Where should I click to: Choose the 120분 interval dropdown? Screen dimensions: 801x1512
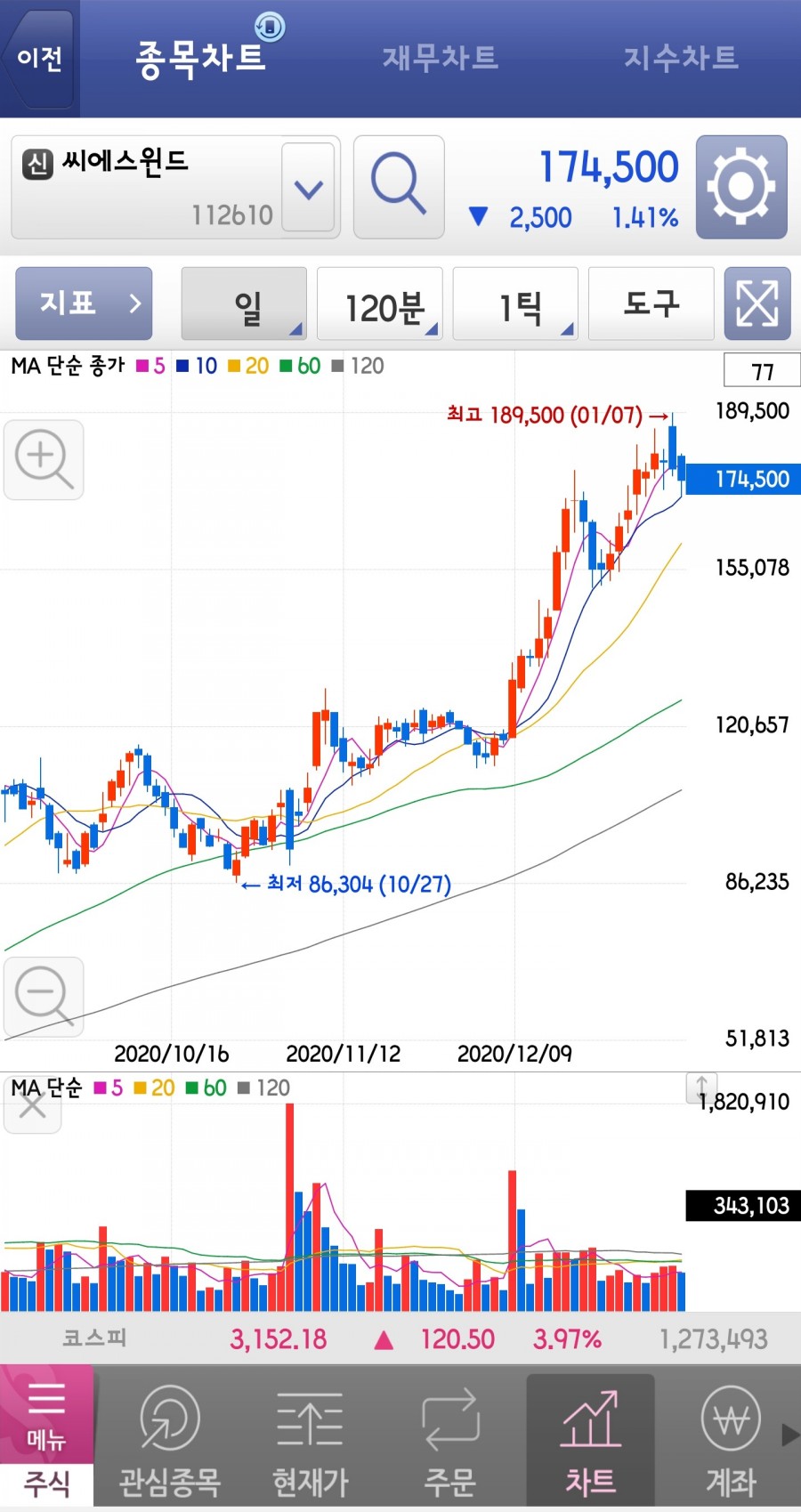pos(380,304)
